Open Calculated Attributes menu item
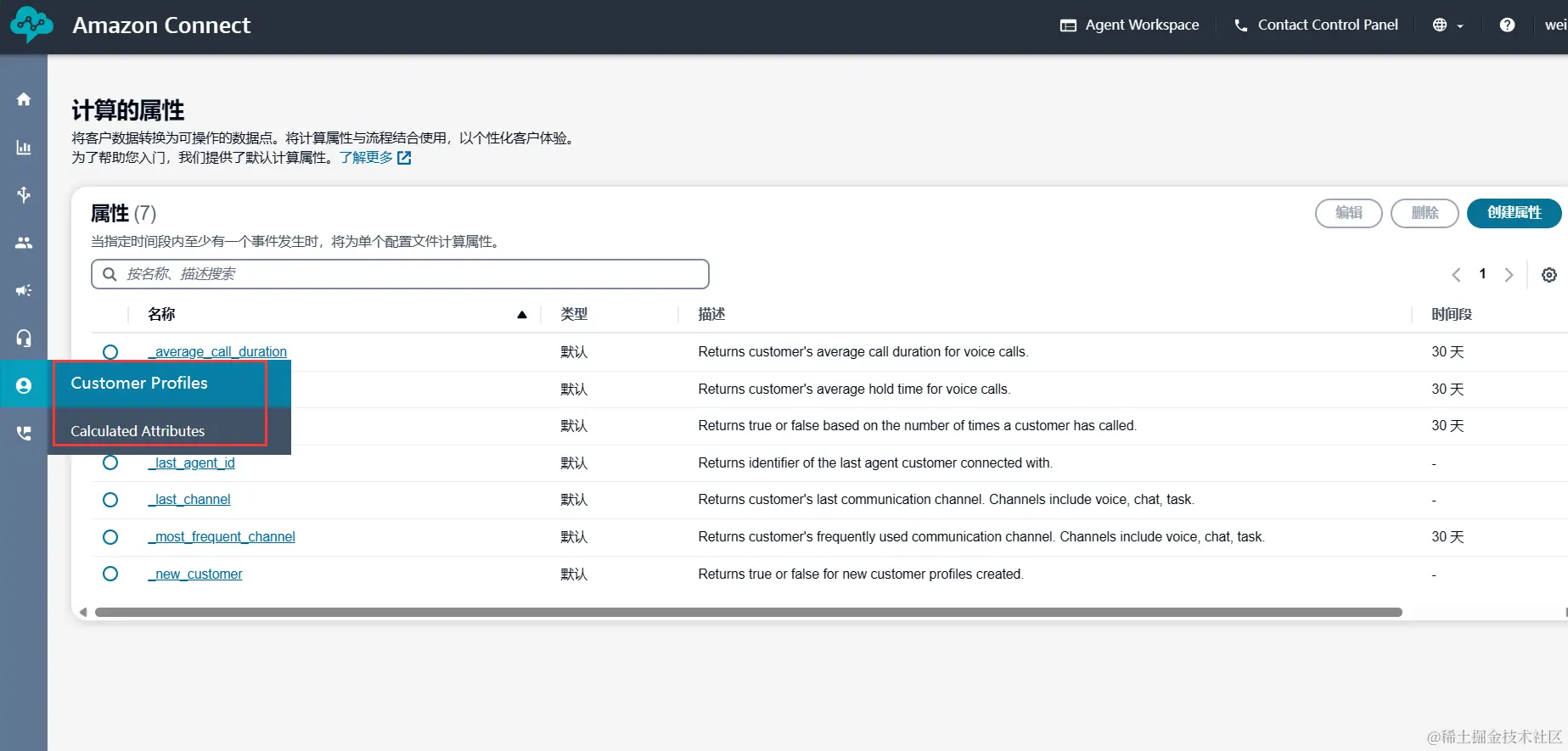 point(170,431)
